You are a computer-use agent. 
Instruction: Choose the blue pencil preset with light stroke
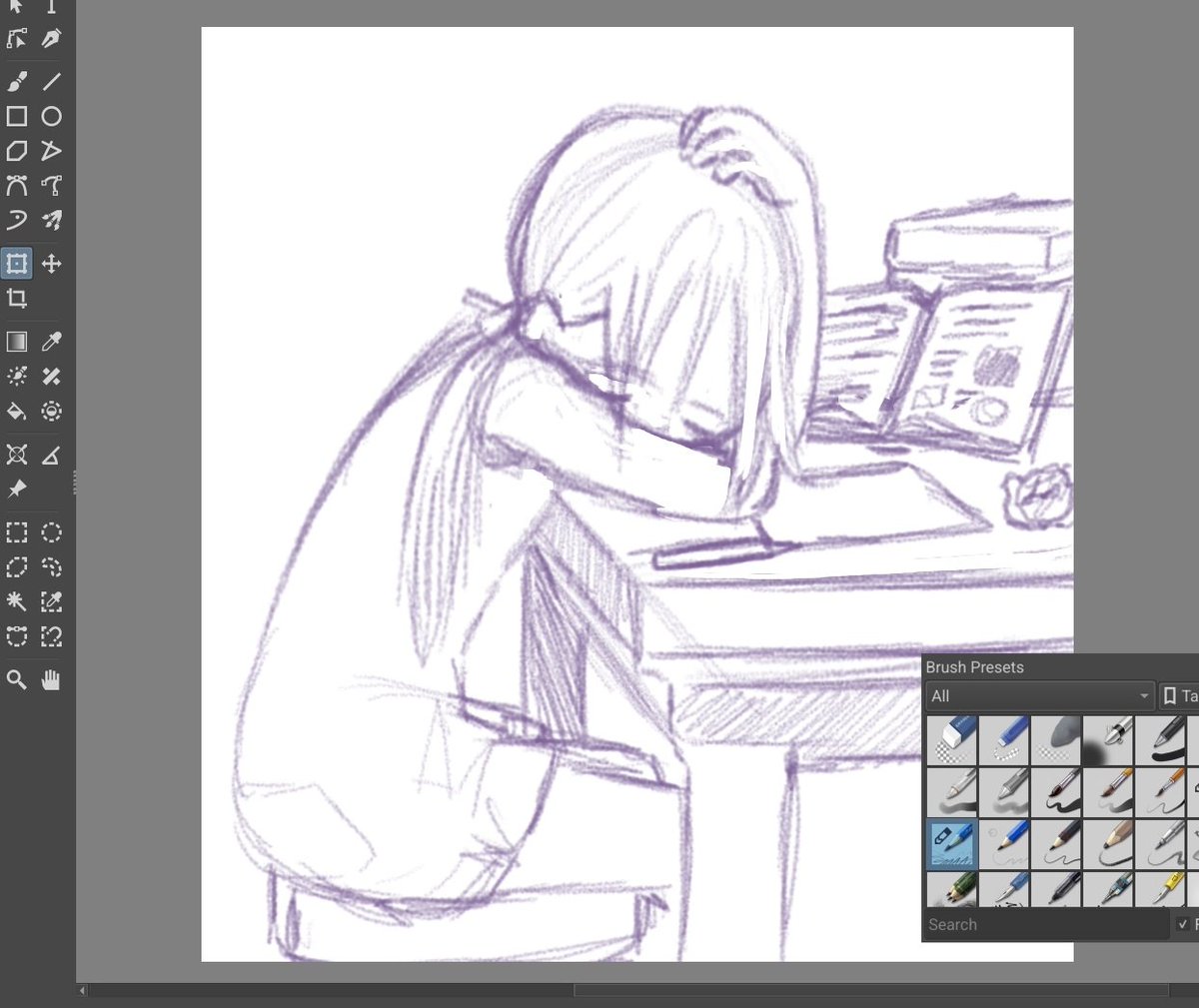click(x=1004, y=844)
